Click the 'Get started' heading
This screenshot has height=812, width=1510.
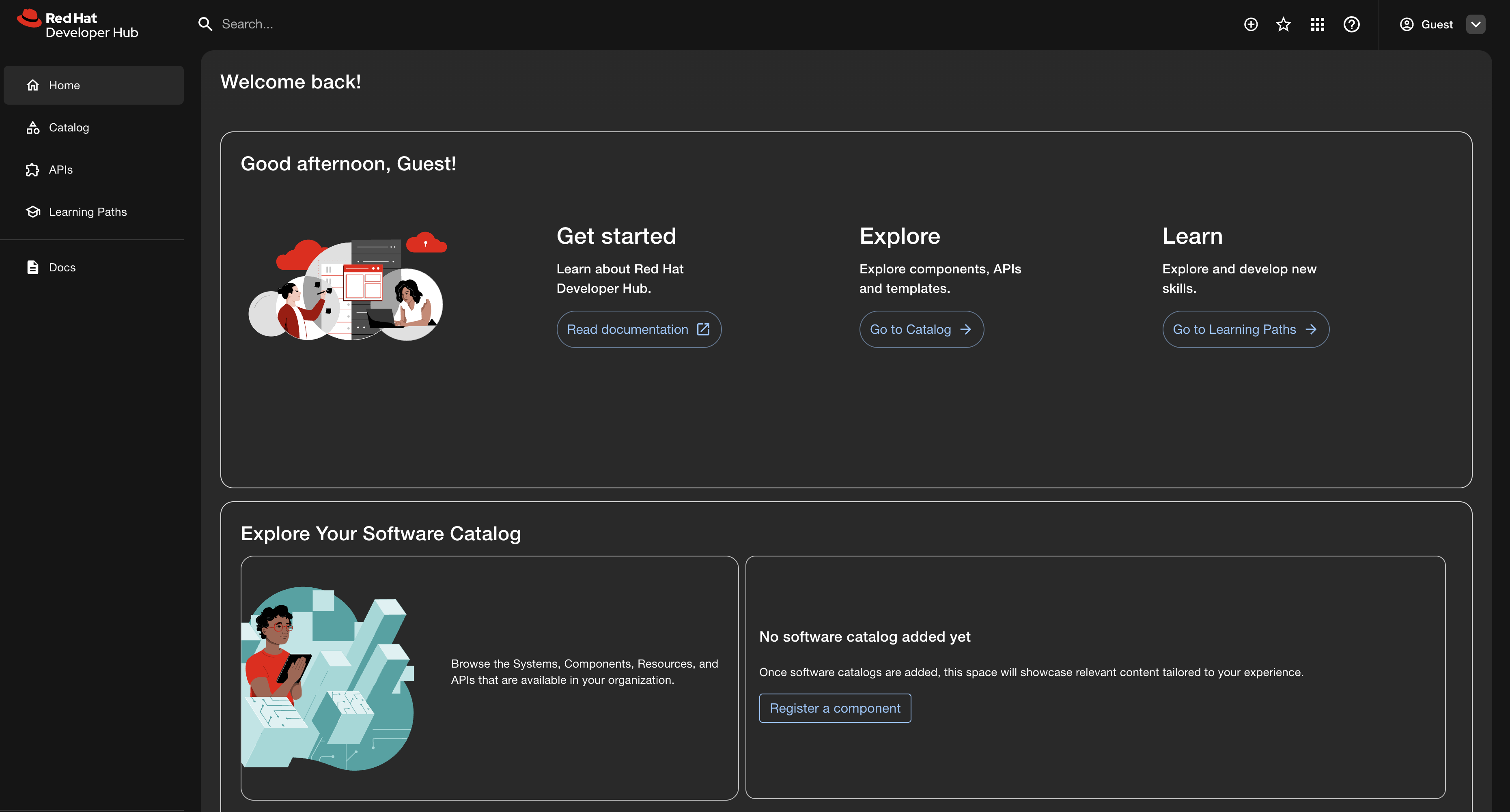click(x=616, y=236)
